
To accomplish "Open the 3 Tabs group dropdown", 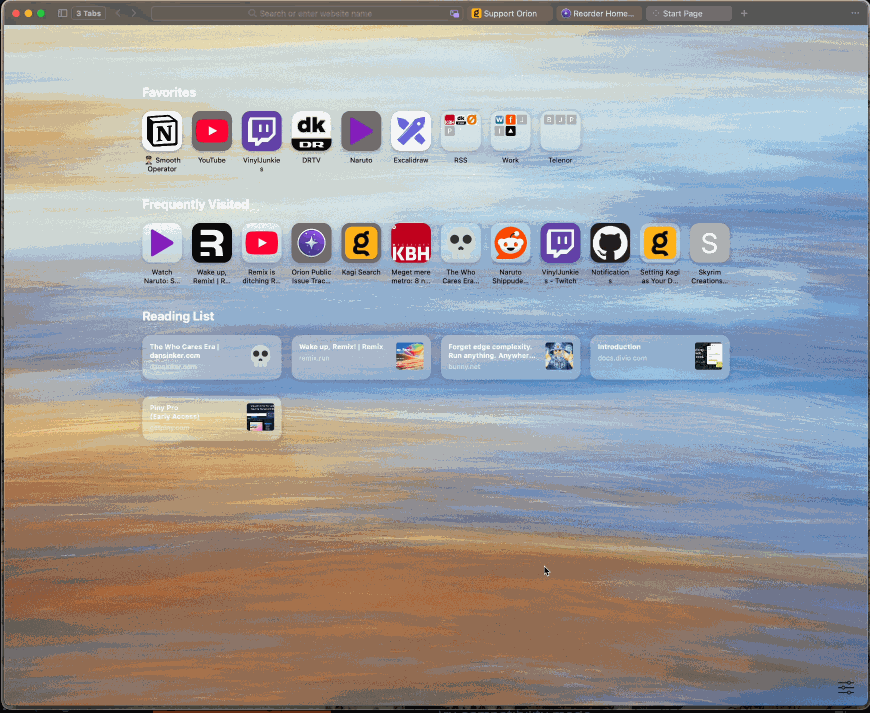I will point(88,13).
